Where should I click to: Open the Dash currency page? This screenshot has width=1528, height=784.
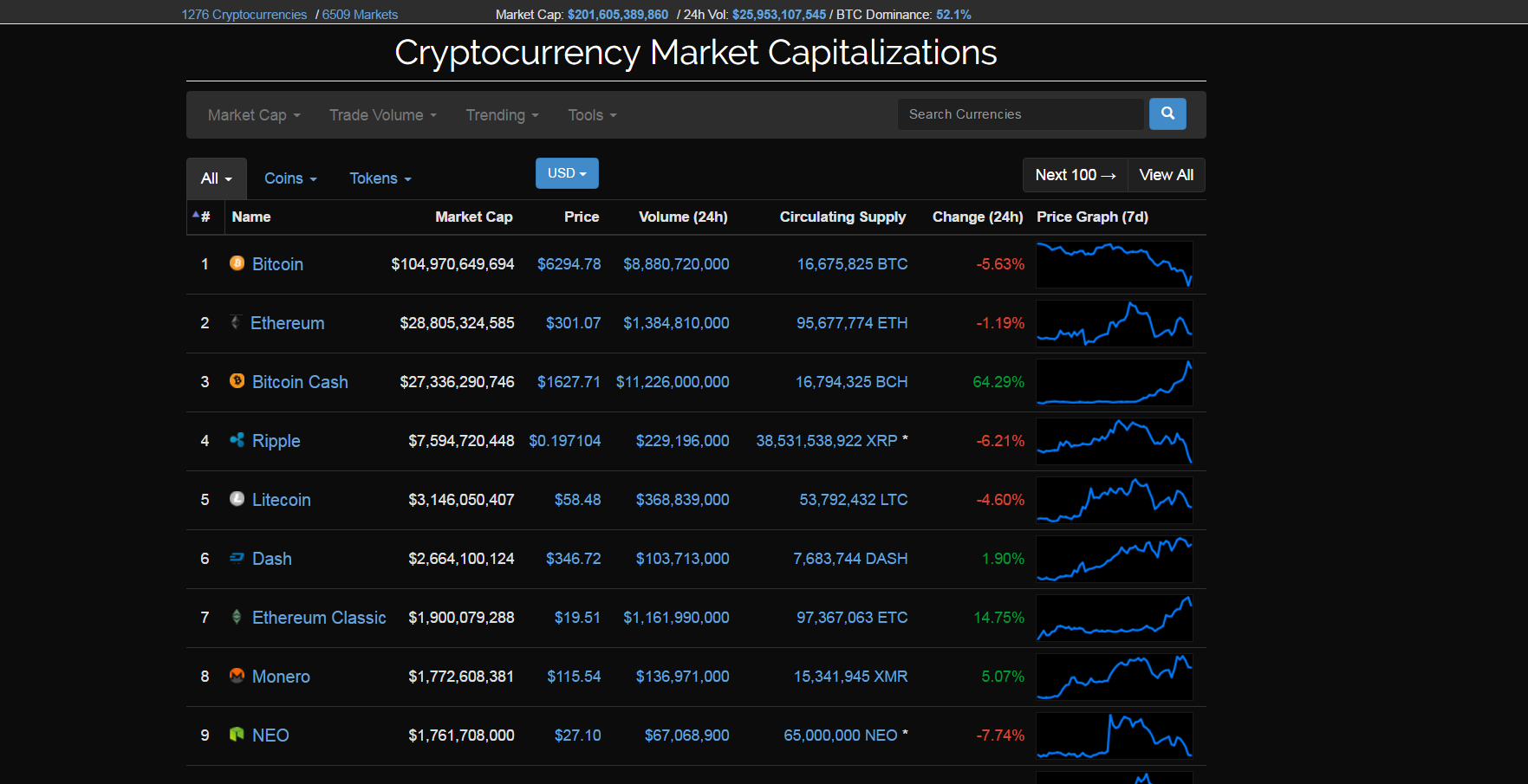[271, 559]
